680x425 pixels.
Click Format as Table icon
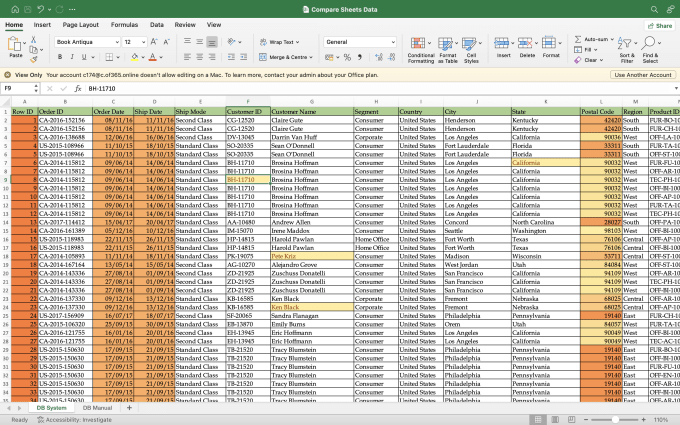tap(445, 43)
